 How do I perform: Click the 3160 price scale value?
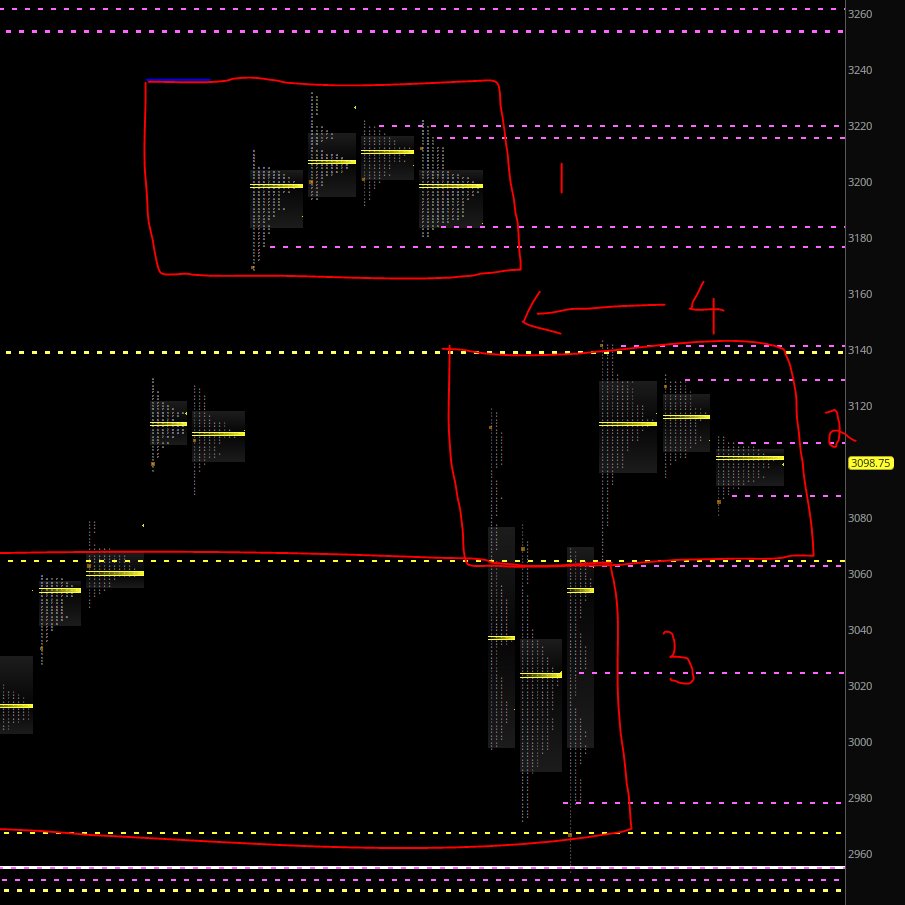859,294
